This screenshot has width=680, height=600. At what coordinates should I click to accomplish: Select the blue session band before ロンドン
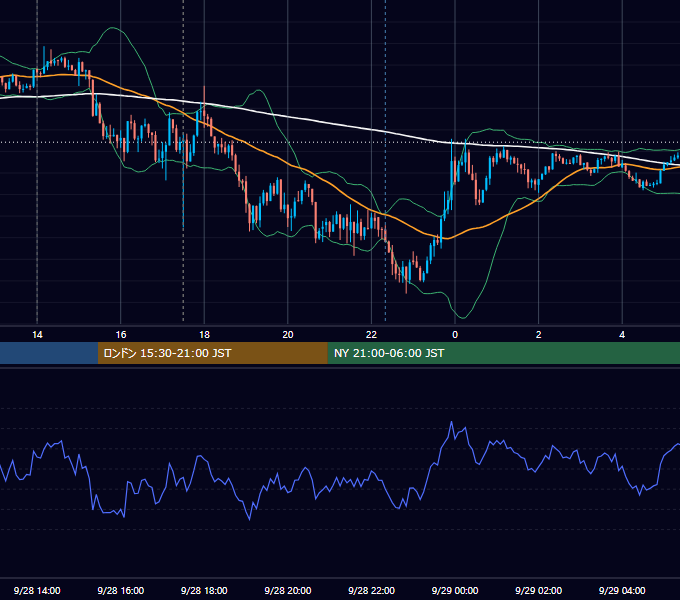coord(49,353)
